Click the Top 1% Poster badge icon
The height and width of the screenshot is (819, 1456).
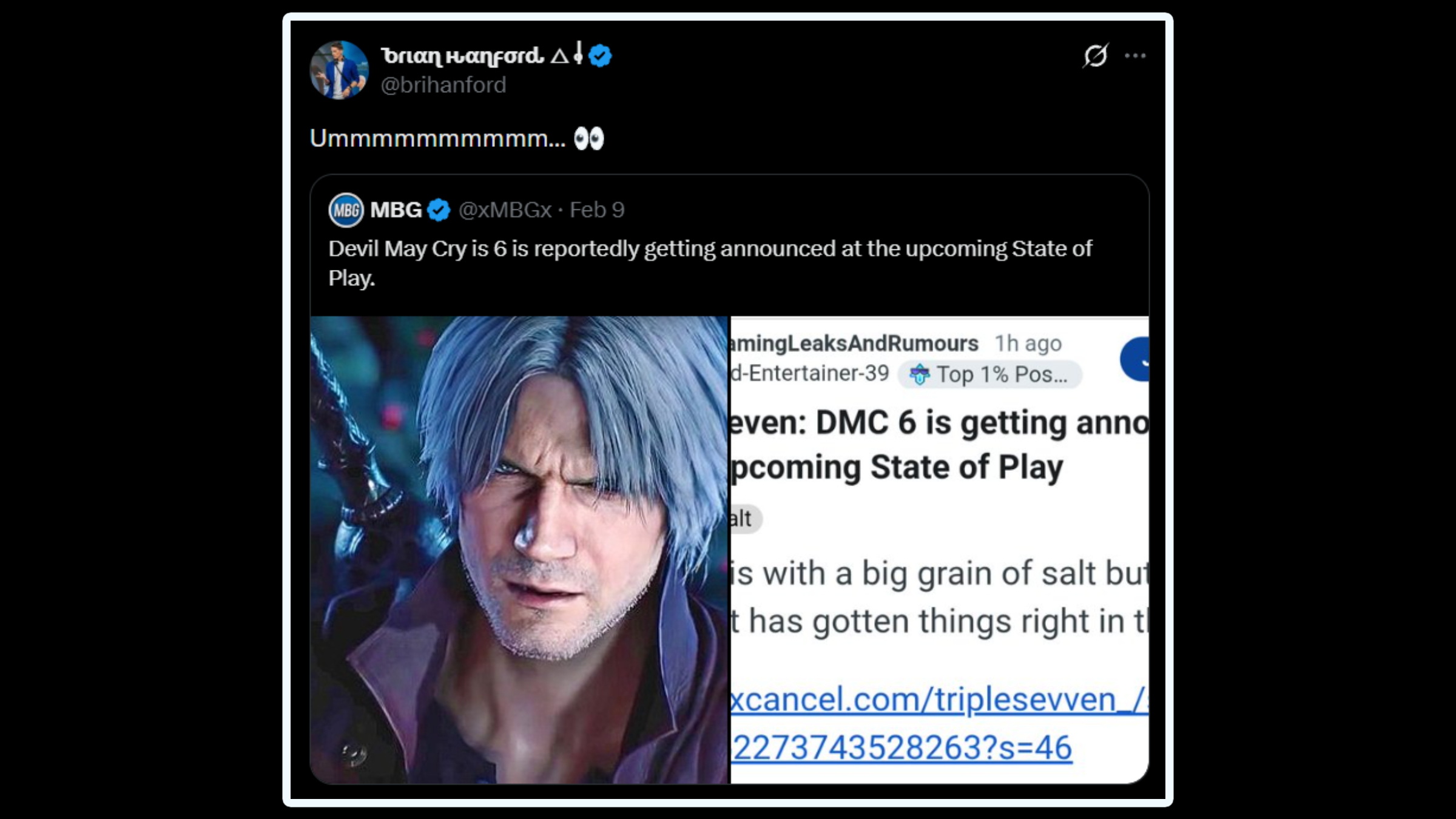pos(920,374)
